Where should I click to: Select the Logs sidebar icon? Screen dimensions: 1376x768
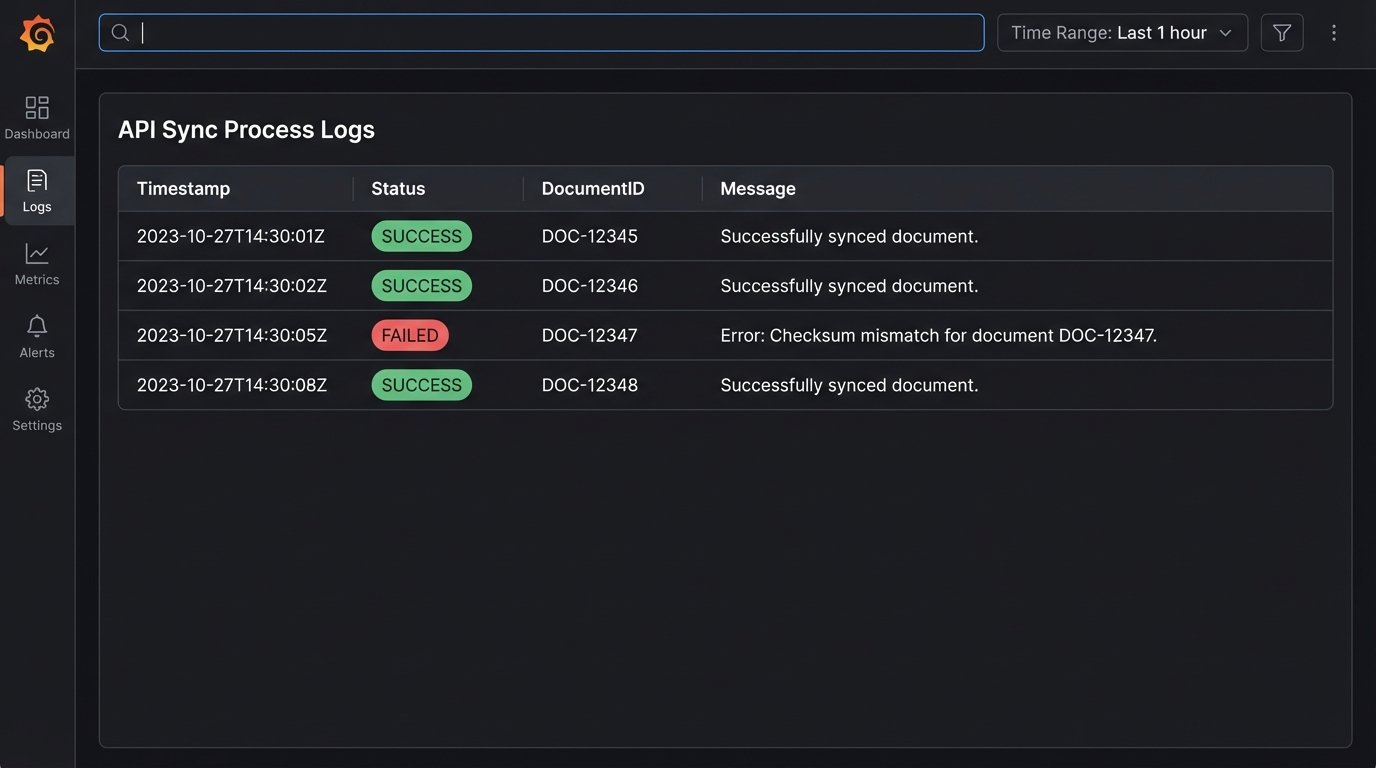tap(37, 180)
